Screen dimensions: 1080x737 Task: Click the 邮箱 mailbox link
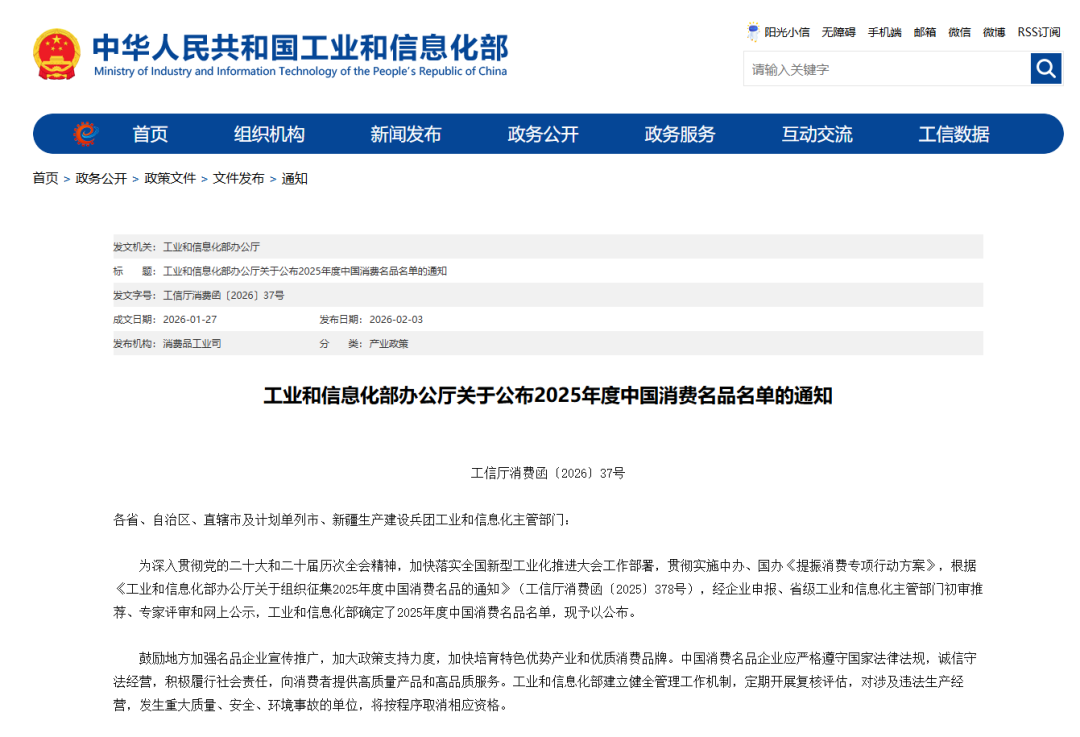[924, 31]
